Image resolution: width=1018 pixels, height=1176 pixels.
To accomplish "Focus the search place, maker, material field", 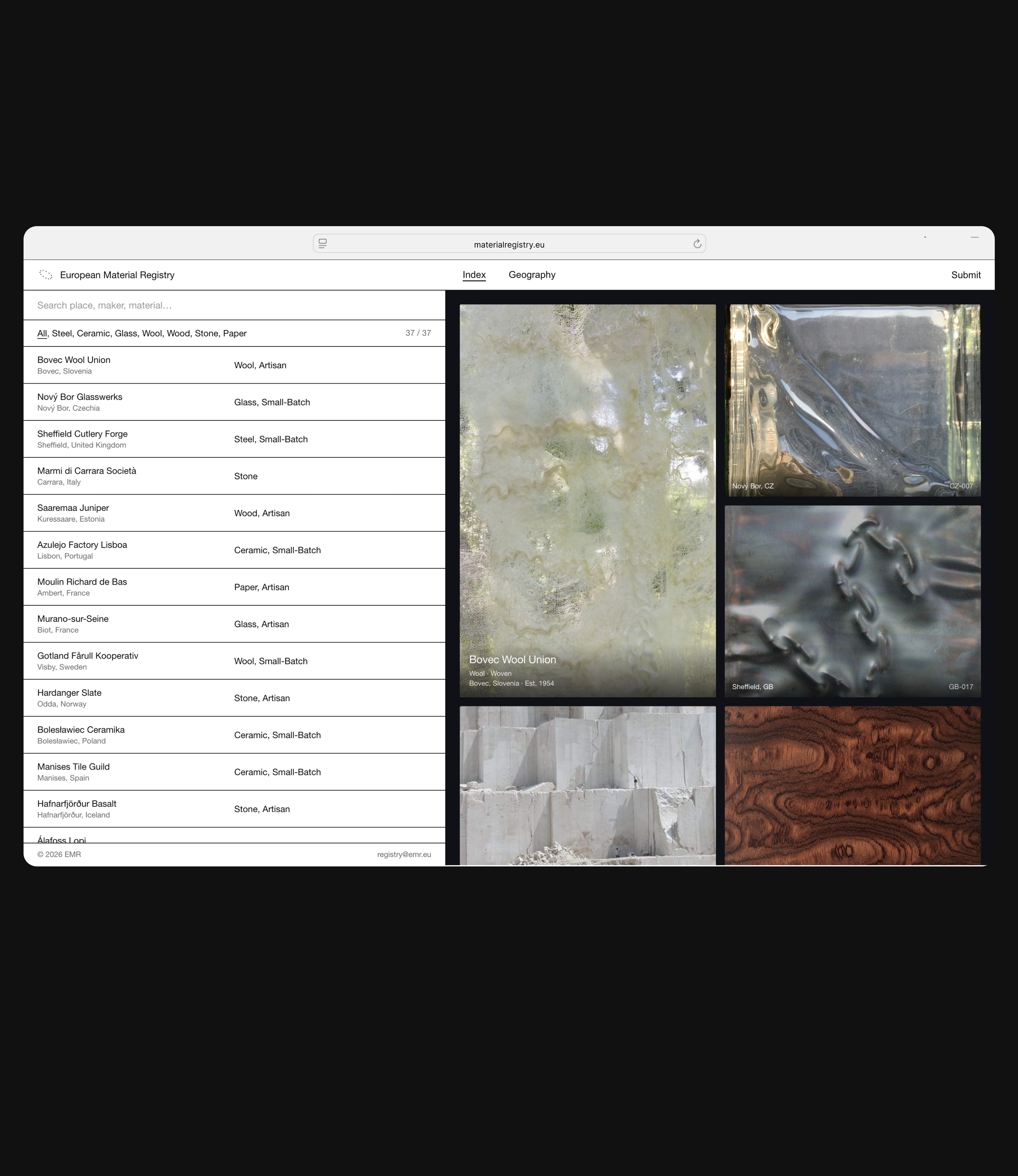I will [234, 305].
